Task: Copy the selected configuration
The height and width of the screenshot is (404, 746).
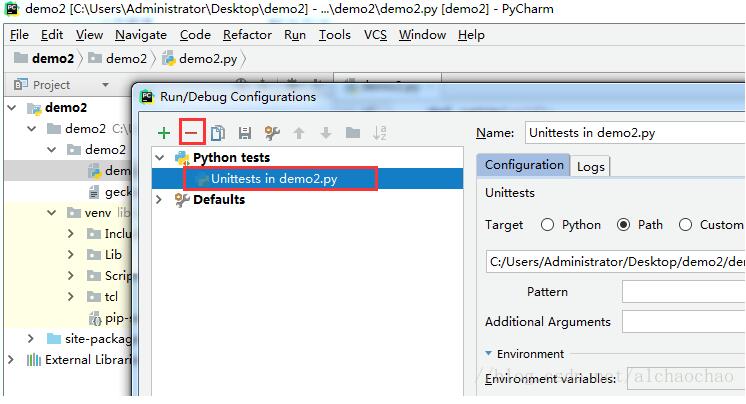Action: (x=218, y=133)
